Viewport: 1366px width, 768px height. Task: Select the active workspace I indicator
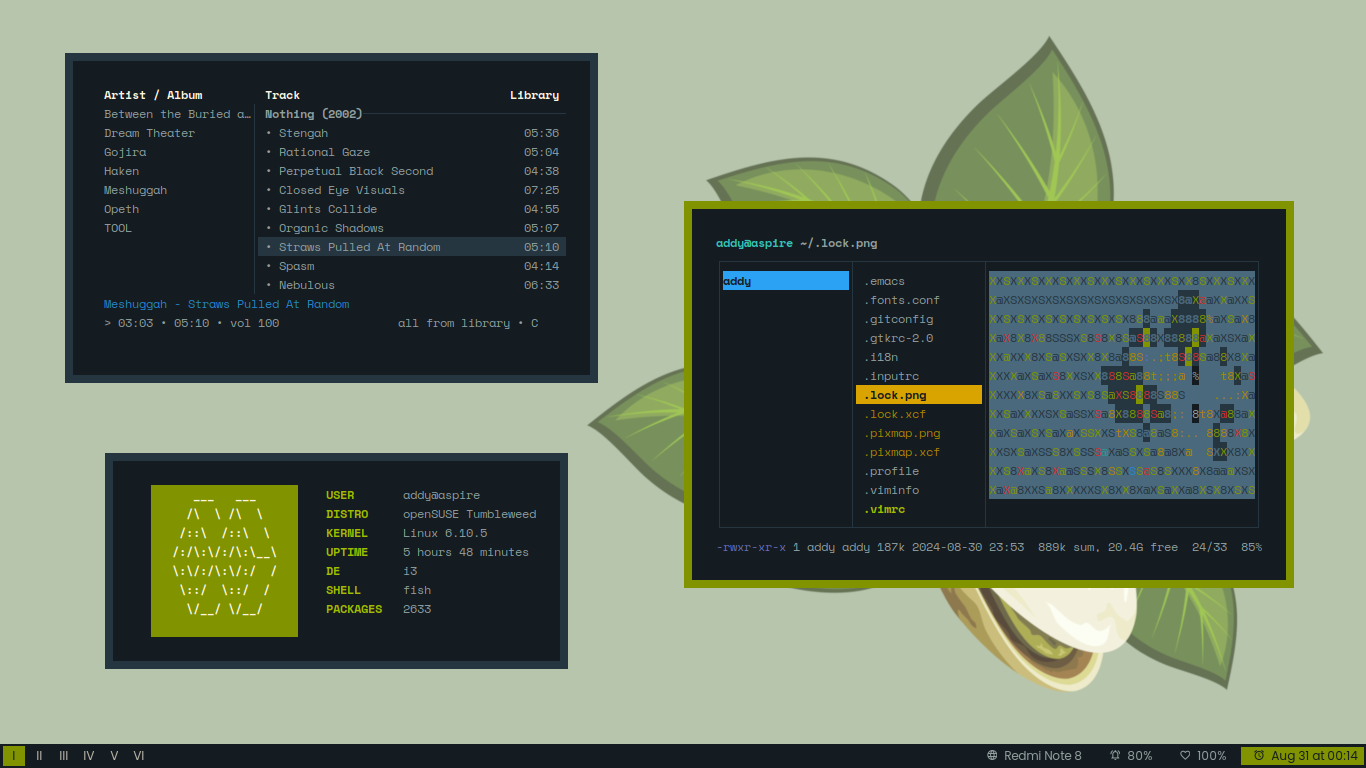tap(14, 756)
